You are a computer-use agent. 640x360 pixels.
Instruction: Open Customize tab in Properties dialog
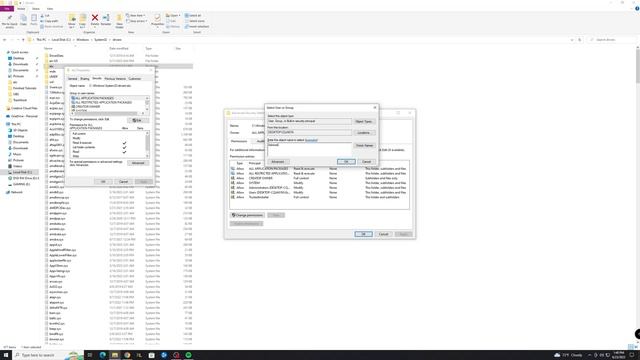pos(135,78)
